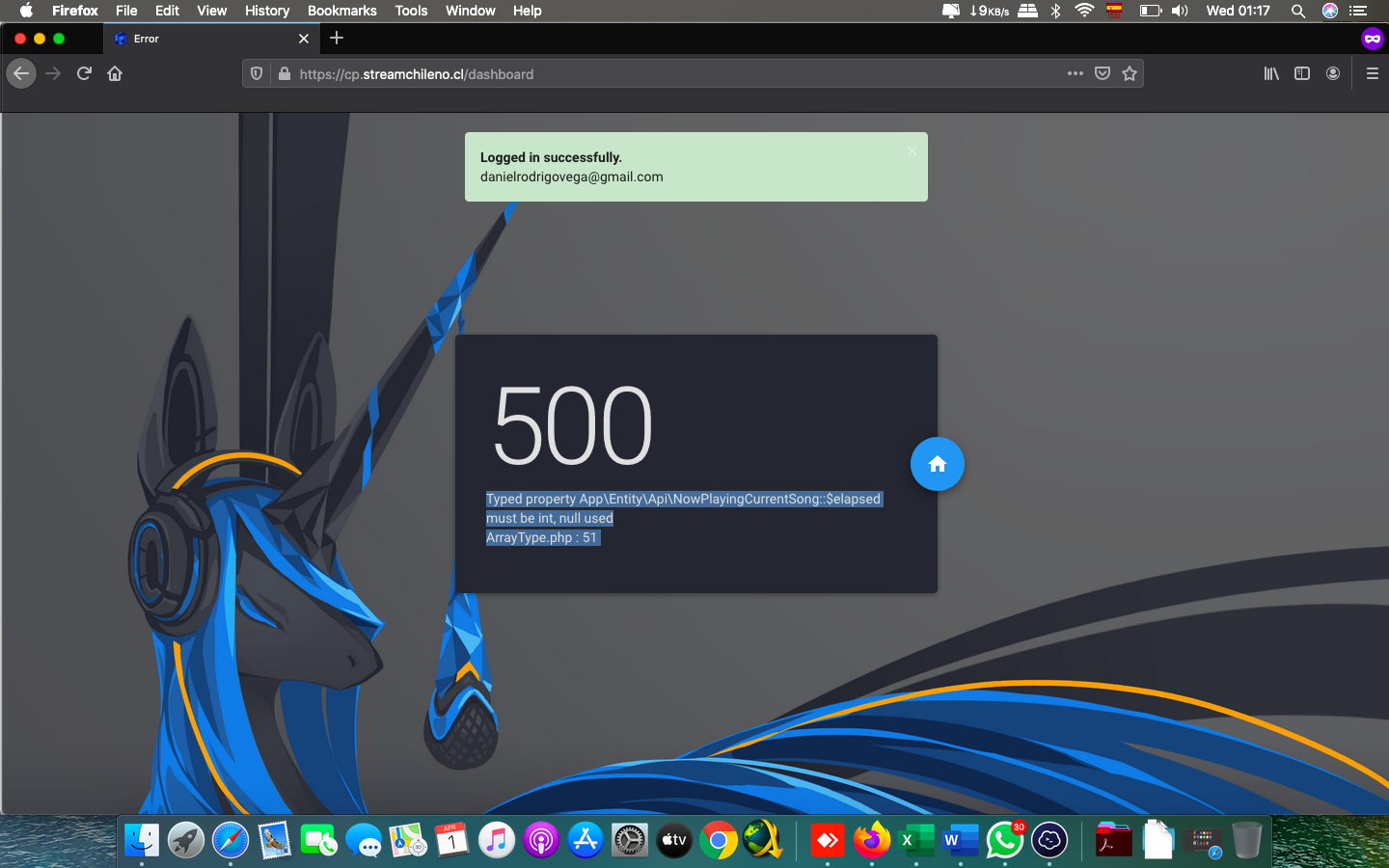Open App Store from the Dock
1389x868 pixels.
[586, 840]
